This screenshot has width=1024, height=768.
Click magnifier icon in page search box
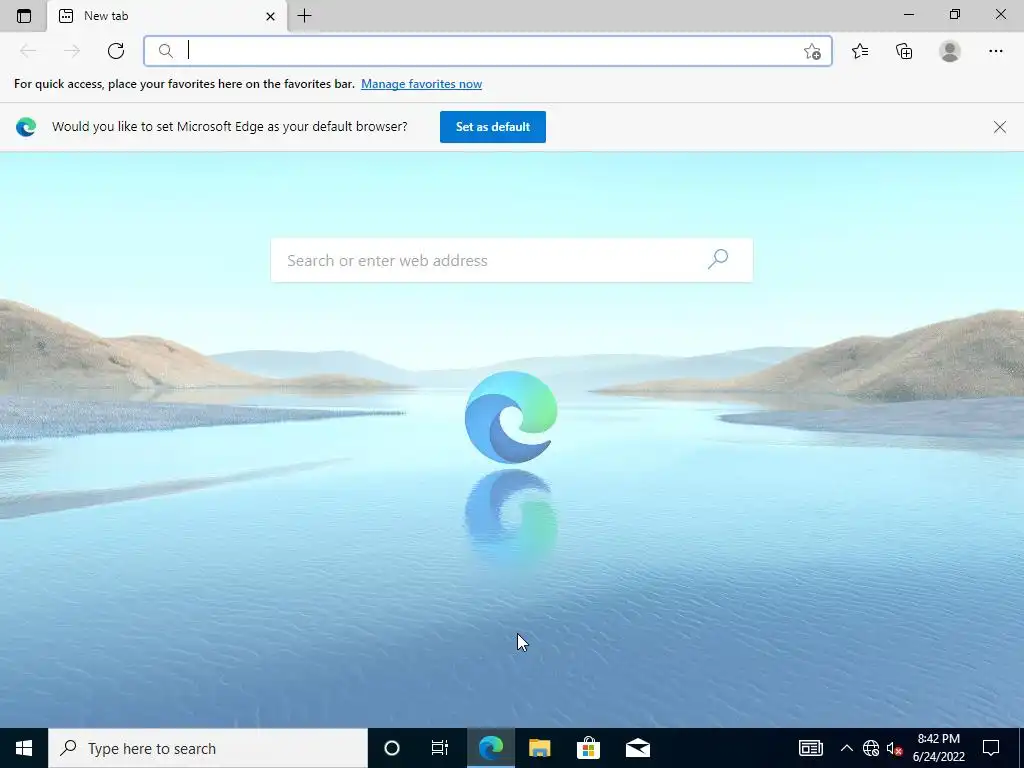[717, 259]
